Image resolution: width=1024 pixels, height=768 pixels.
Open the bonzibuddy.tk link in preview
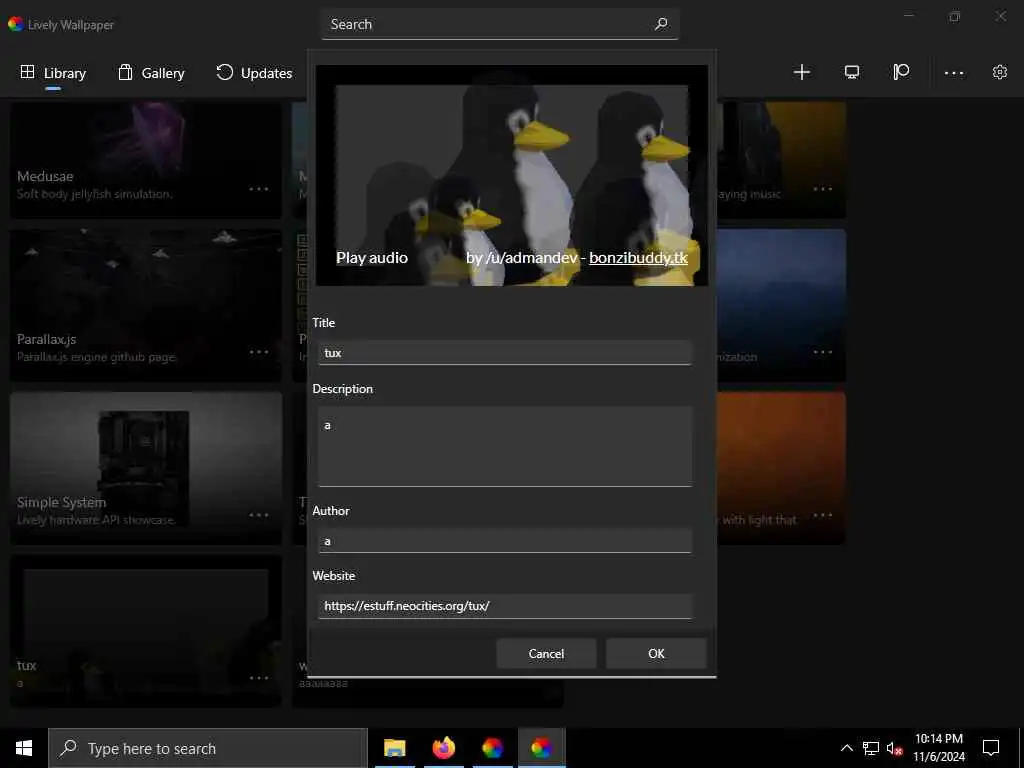point(638,258)
